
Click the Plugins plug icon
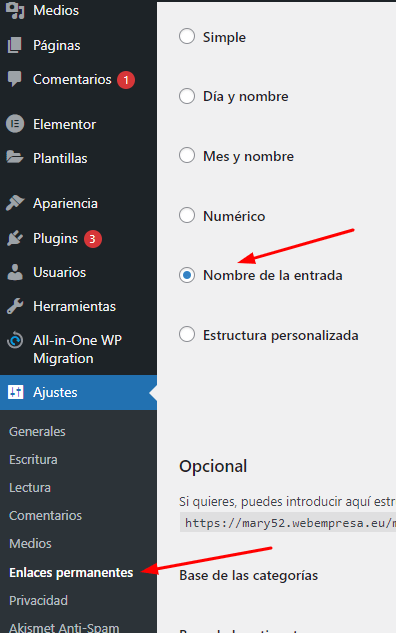(15, 238)
